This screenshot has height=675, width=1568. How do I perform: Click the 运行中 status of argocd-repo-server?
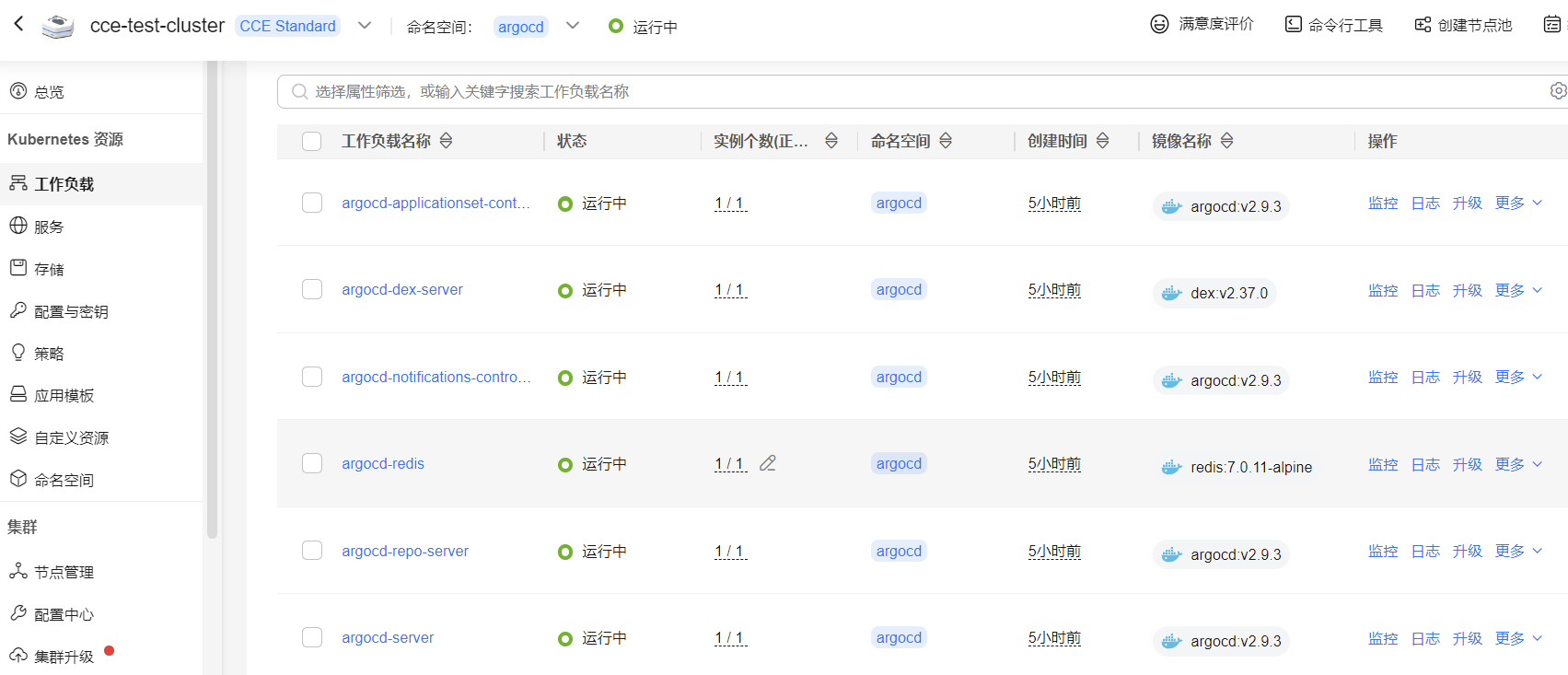pyautogui.click(x=604, y=551)
